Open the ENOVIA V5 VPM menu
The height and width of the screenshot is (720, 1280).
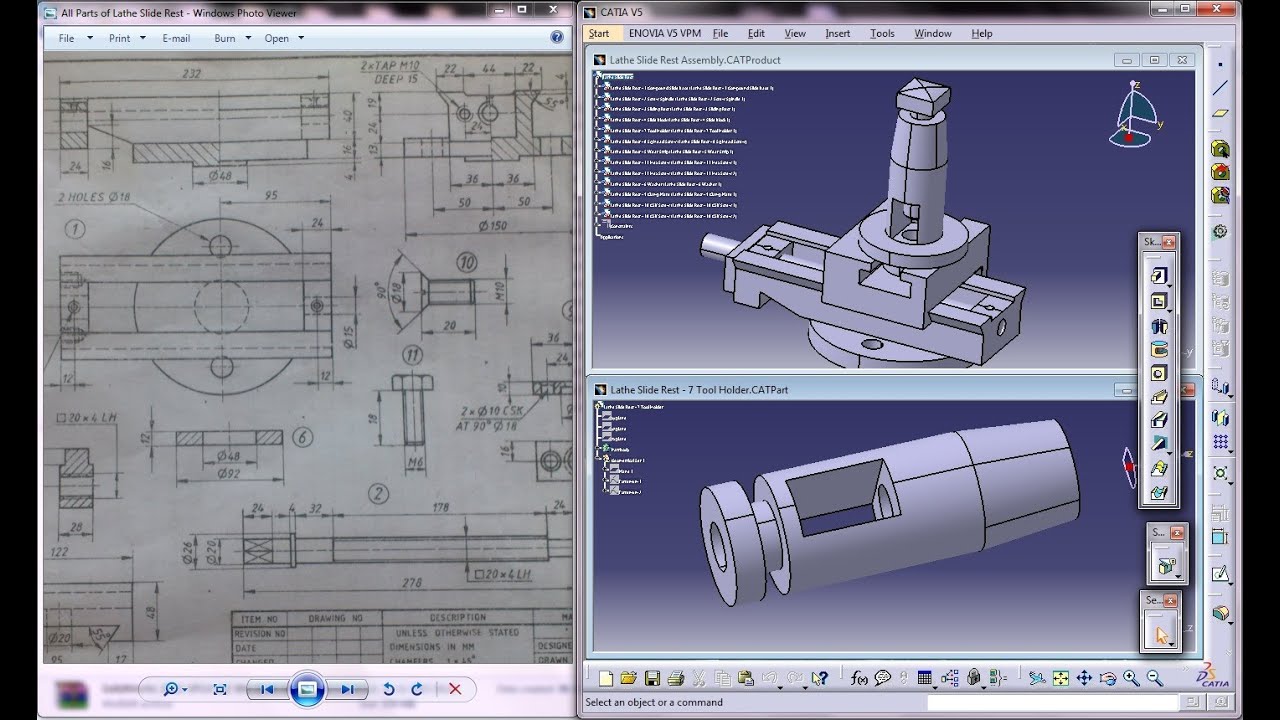pos(665,33)
